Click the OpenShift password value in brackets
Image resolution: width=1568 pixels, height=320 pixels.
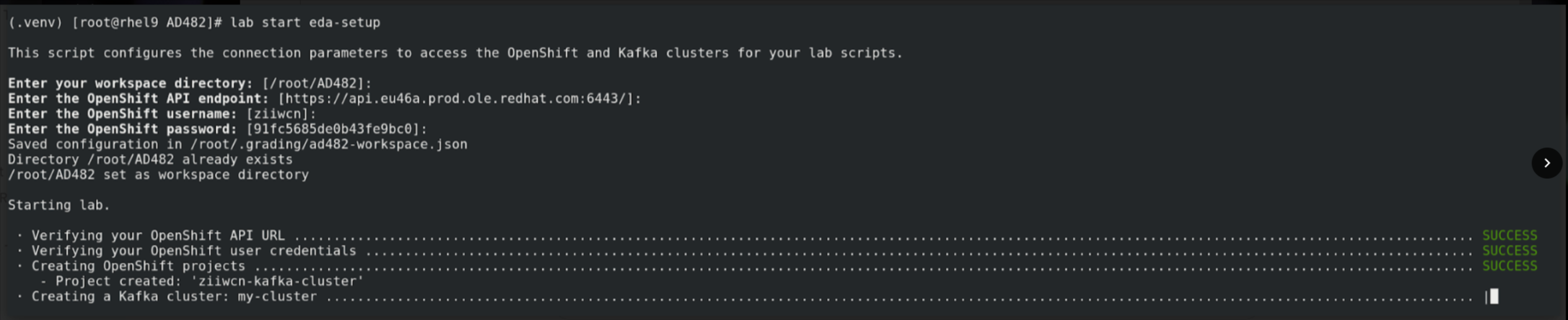pos(336,129)
